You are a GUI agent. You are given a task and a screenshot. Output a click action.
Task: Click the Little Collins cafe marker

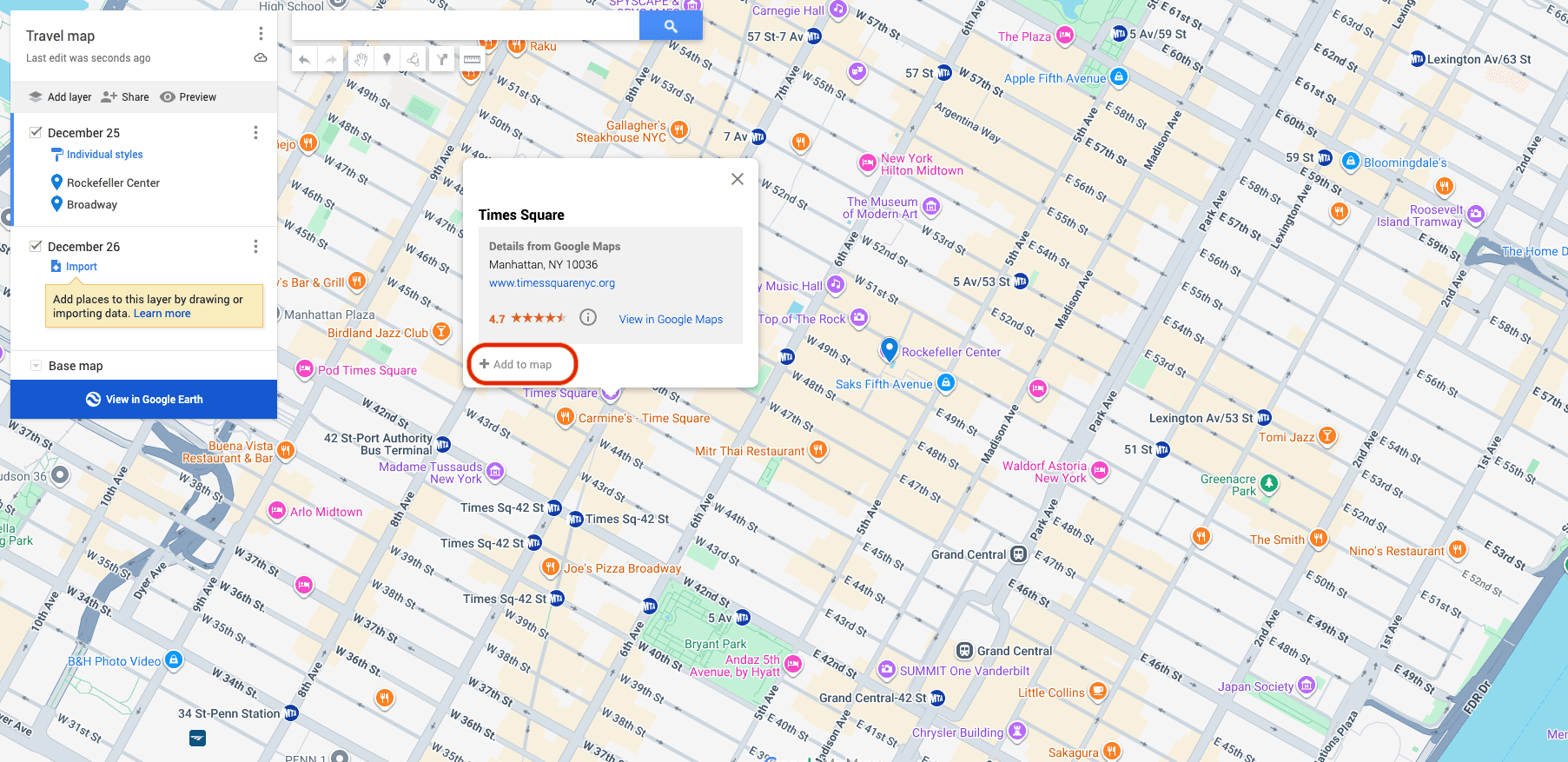(x=1098, y=691)
